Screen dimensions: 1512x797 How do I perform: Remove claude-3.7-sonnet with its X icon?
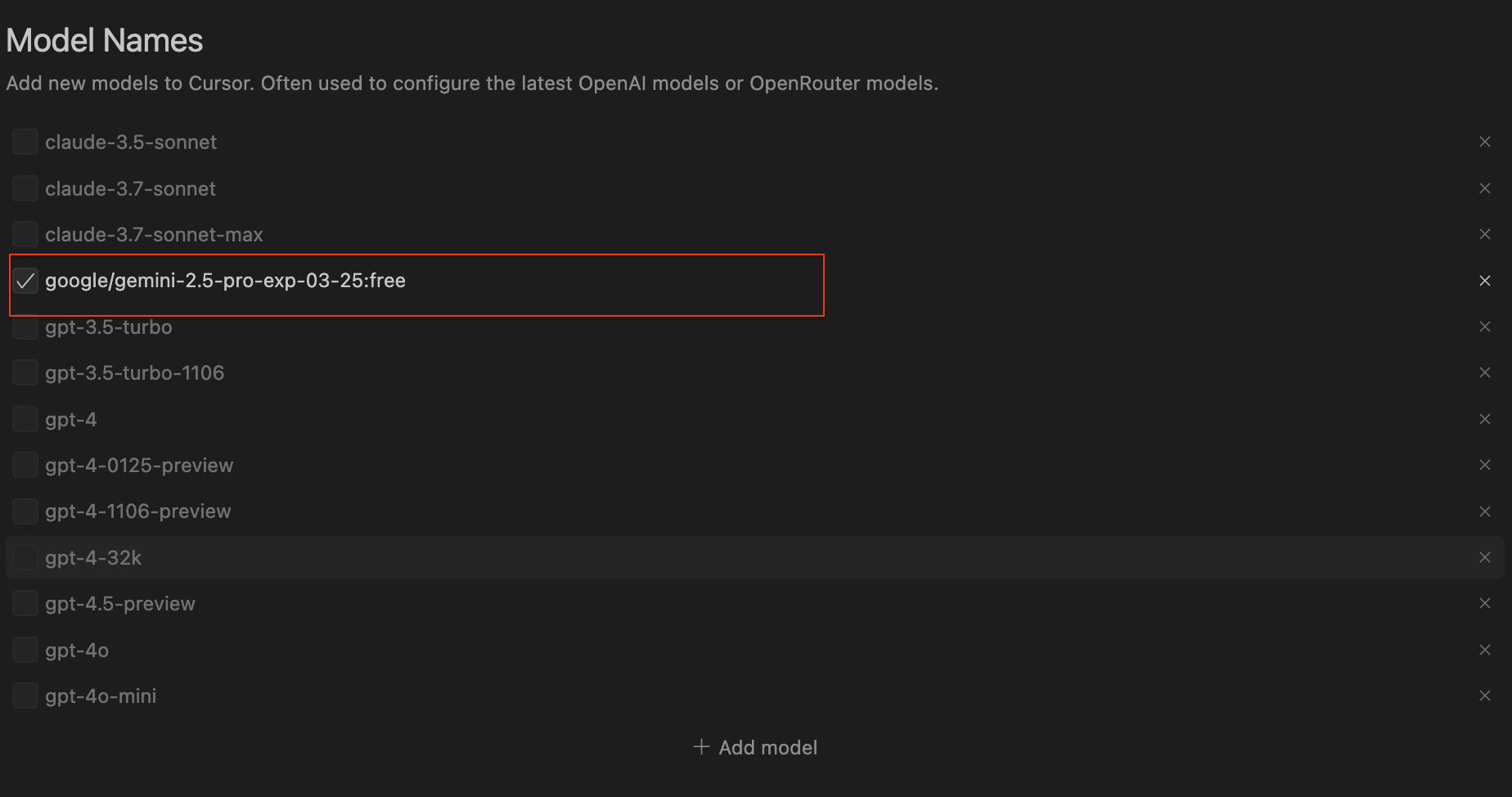tap(1485, 188)
